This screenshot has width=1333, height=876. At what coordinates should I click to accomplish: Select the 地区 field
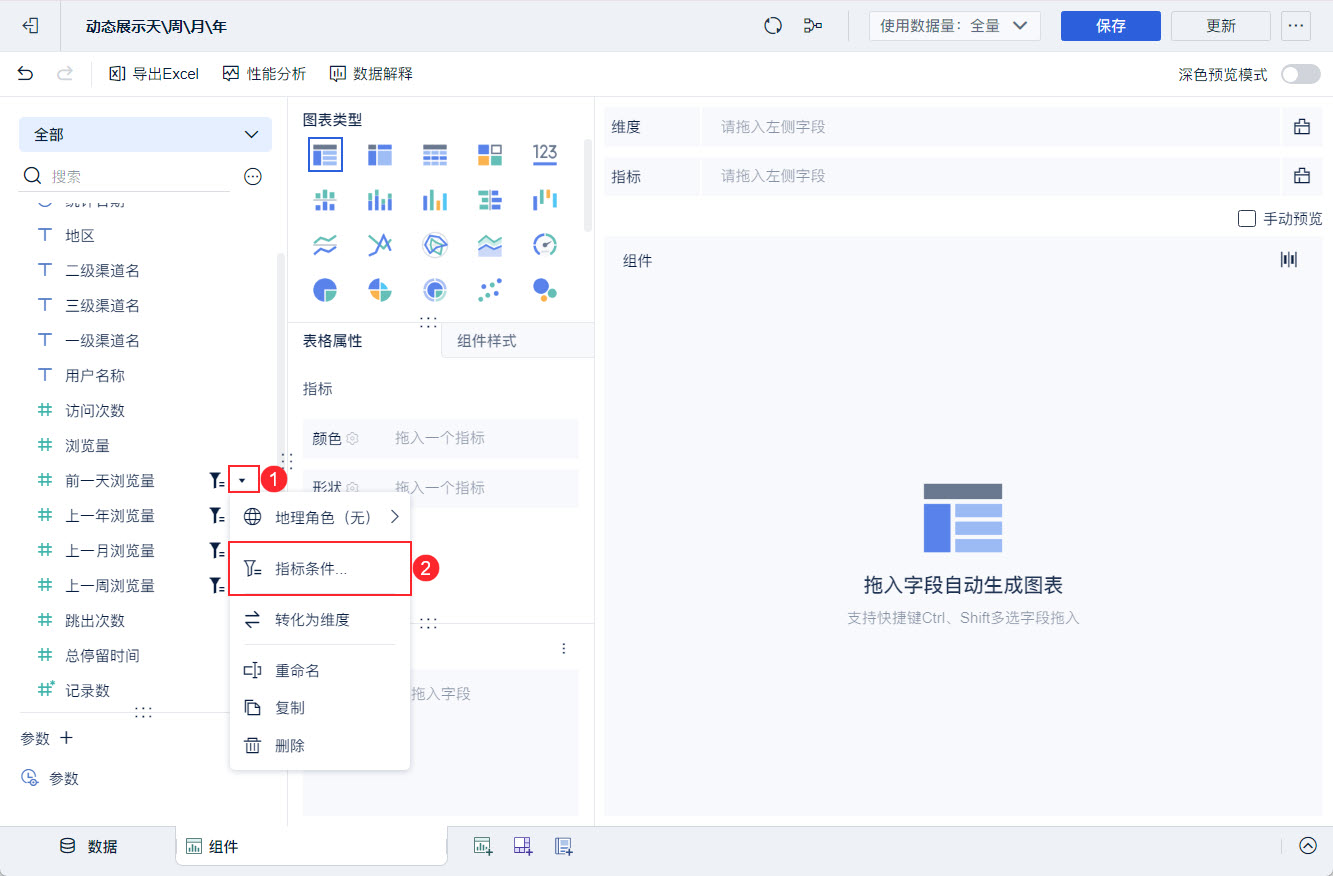(x=80, y=236)
